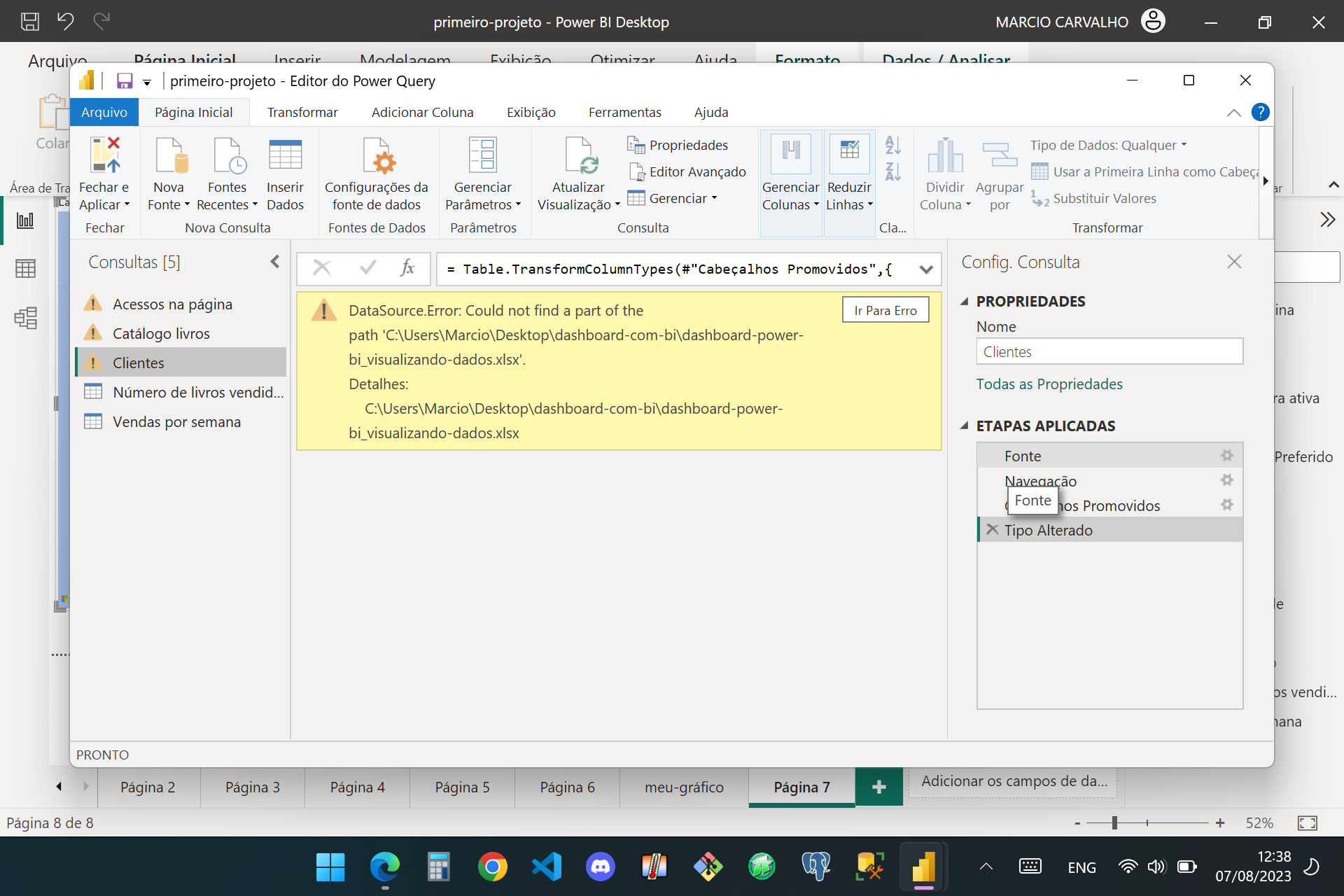Add new report page plus button
The height and width of the screenshot is (896, 1344).
[878, 787]
